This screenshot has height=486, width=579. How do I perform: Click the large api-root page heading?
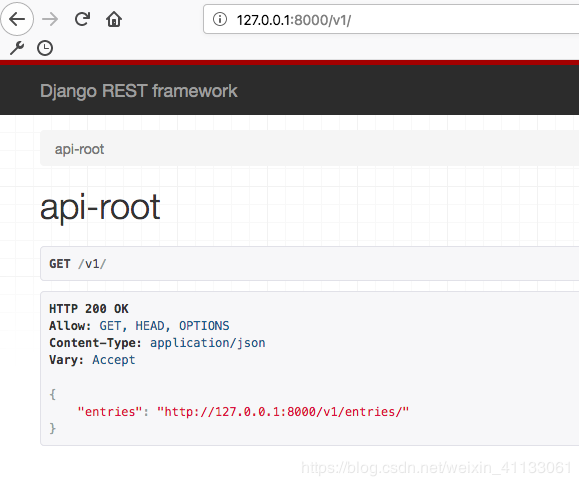pyautogui.click(x=100, y=208)
